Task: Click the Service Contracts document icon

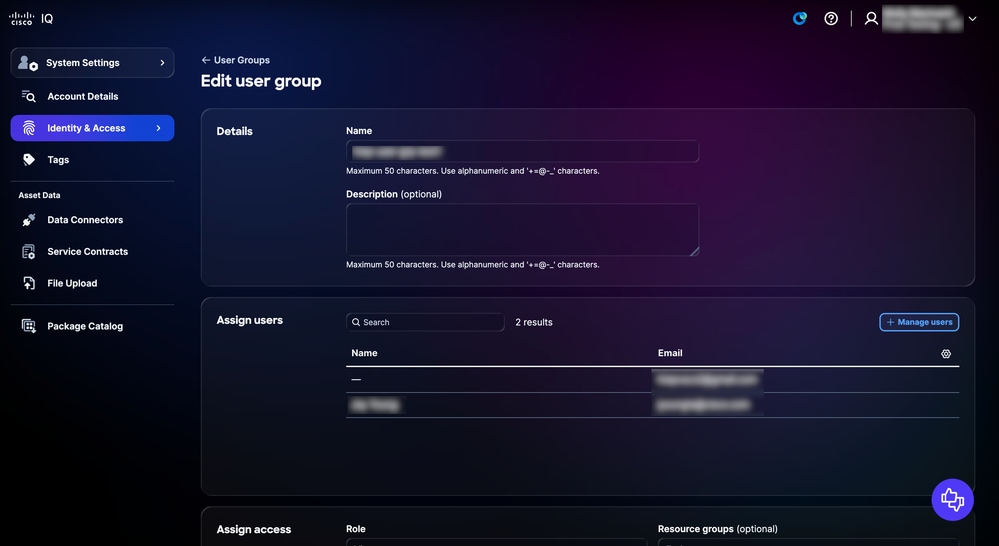Action: click(x=29, y=252)
